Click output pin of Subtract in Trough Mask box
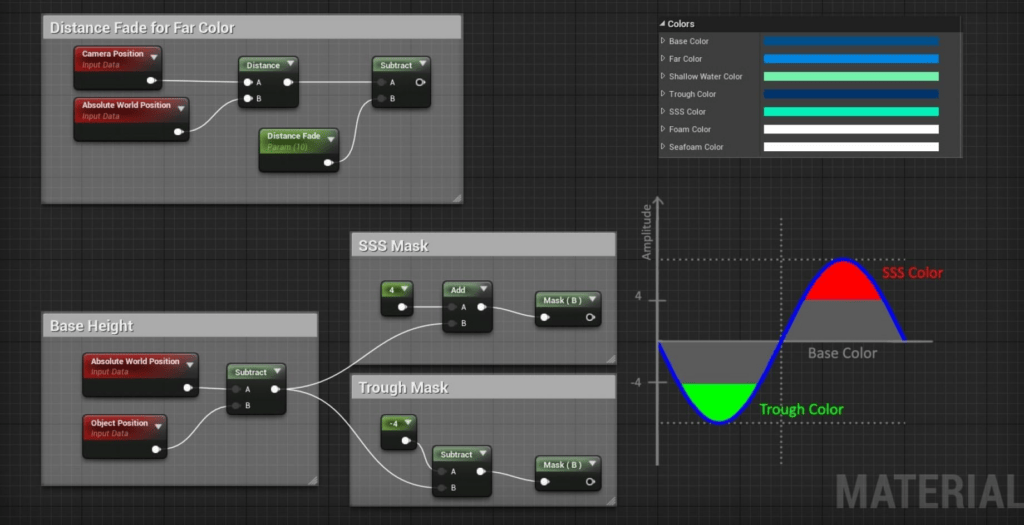 (x=481, y=471)
